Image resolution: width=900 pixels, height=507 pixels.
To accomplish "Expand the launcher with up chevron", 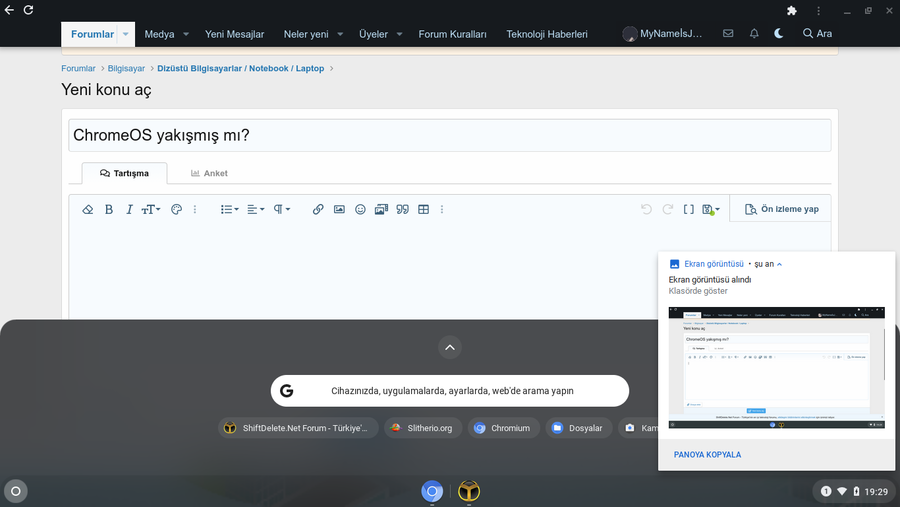I will coord(450,347).
